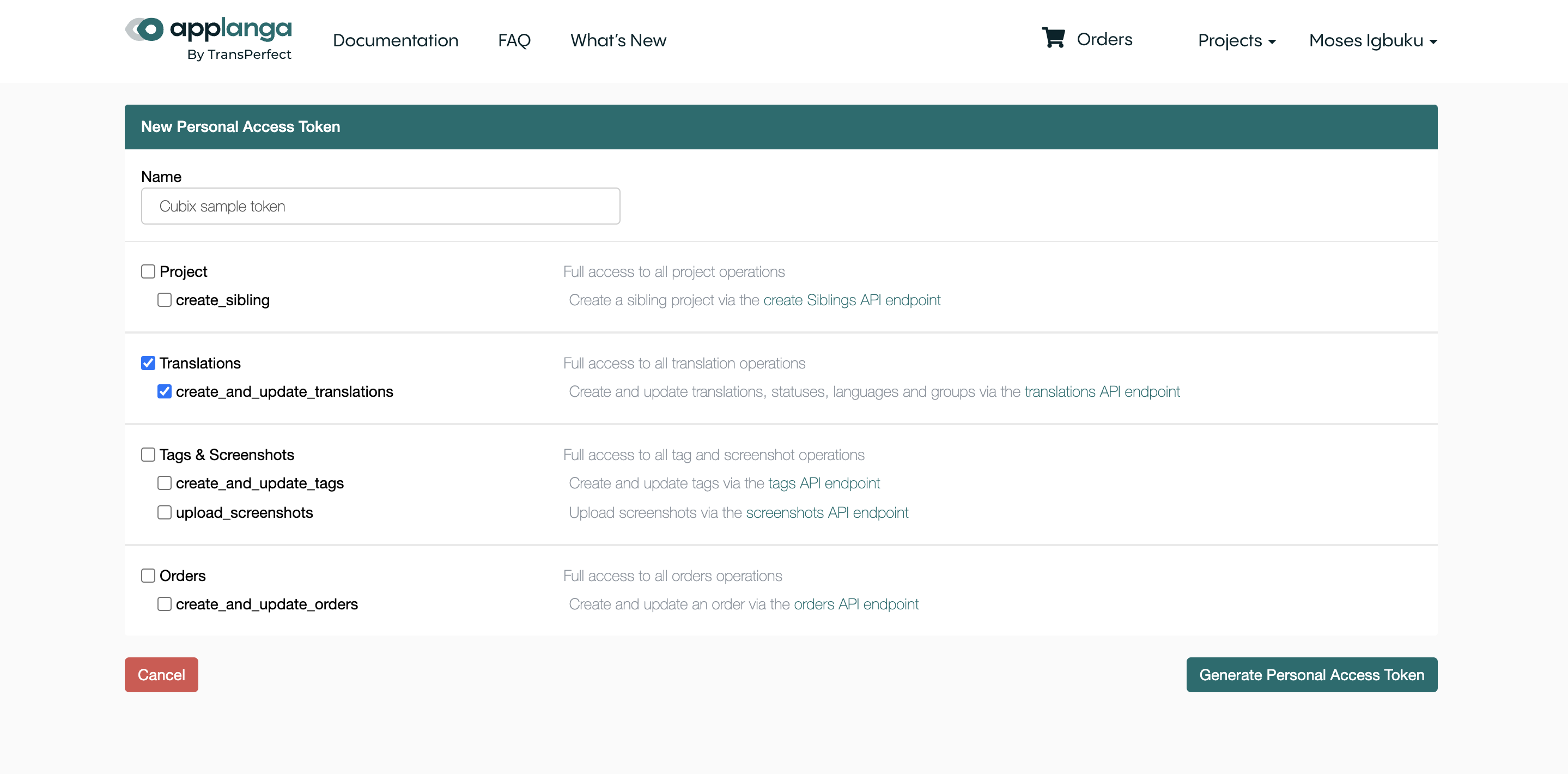Expand the Projects dropdown menu
The width and height of the screenshot is (1568, 774).
click(1237, 40)
